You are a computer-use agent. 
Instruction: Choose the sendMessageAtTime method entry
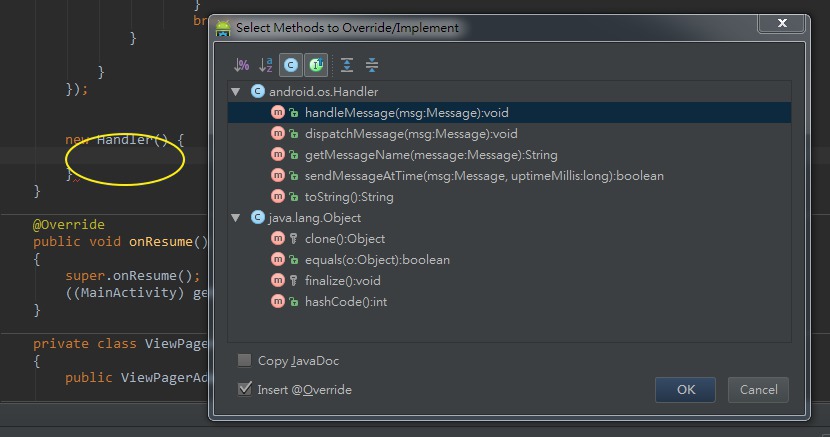coord(484,176)
